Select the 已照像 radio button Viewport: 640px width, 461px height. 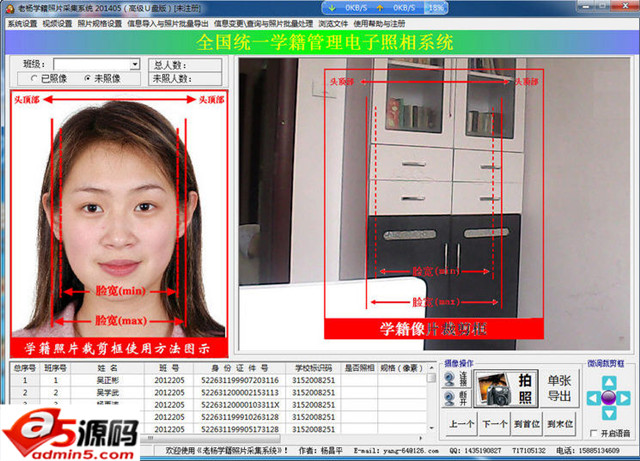36,78
